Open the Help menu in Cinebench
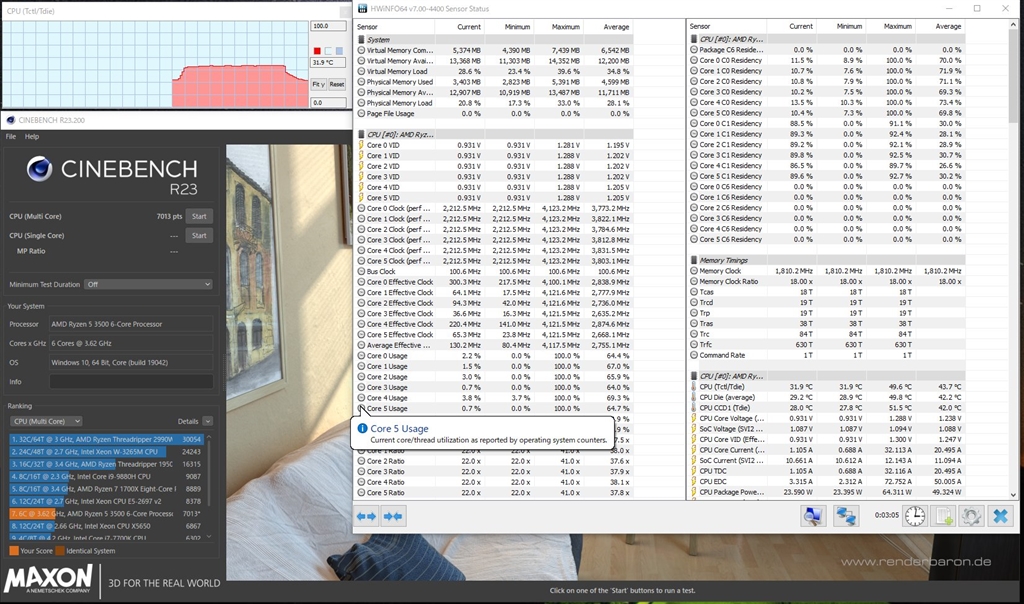Image resolution: width=1024 pixels, height=604 pixels. coord(32,136)
